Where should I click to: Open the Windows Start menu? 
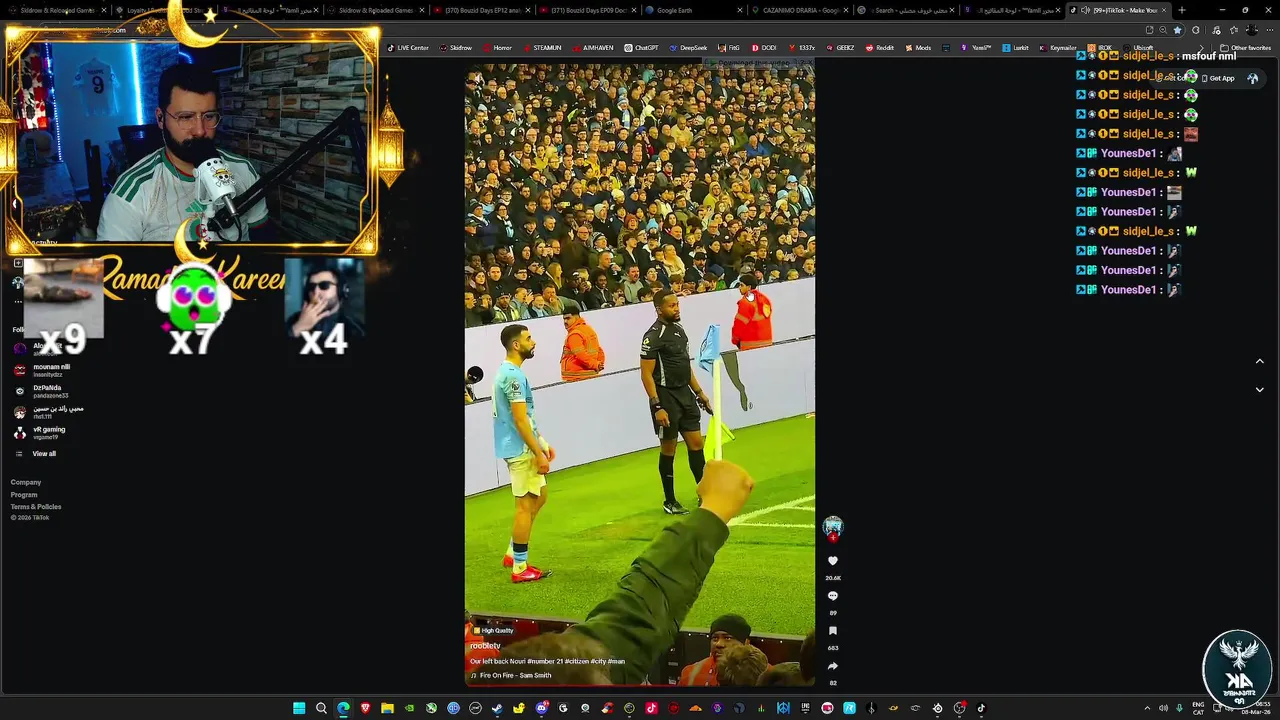click(x=299, y=708)
